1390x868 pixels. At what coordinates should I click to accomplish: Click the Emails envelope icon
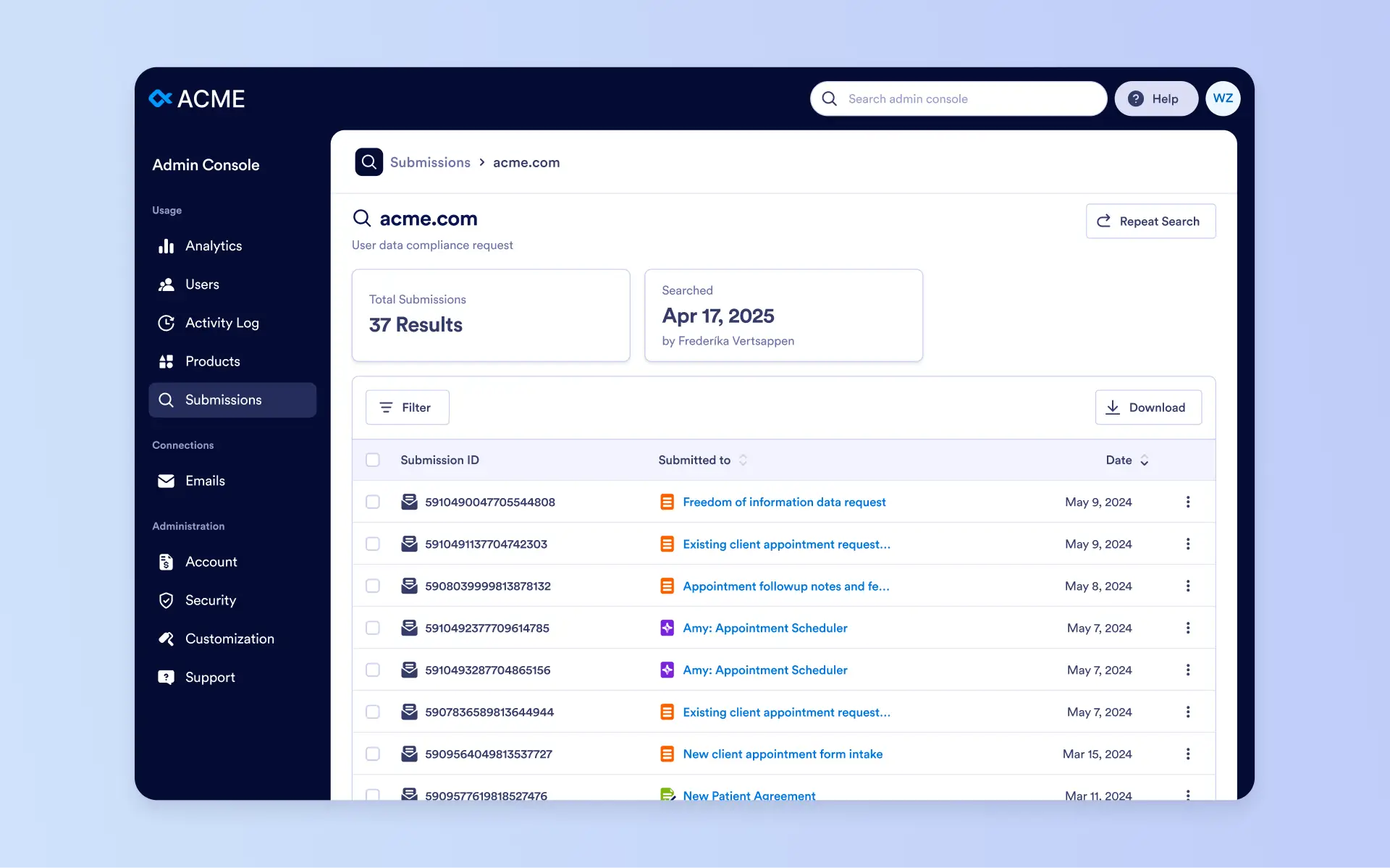tap(166, 481)
